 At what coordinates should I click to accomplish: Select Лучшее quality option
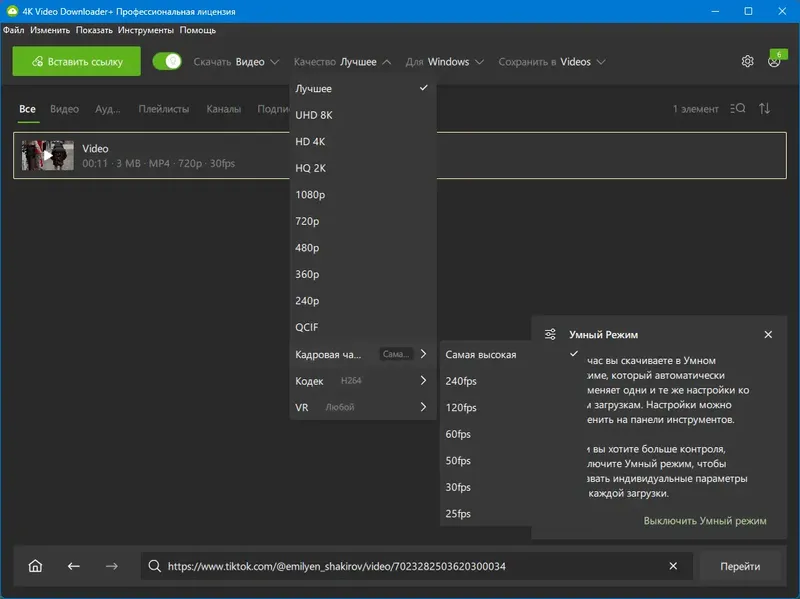coord(361,88)
